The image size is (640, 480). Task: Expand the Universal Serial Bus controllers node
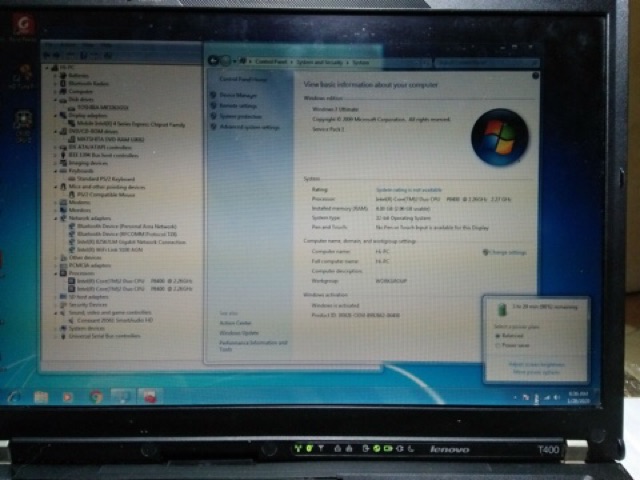[x=56, y=336]
